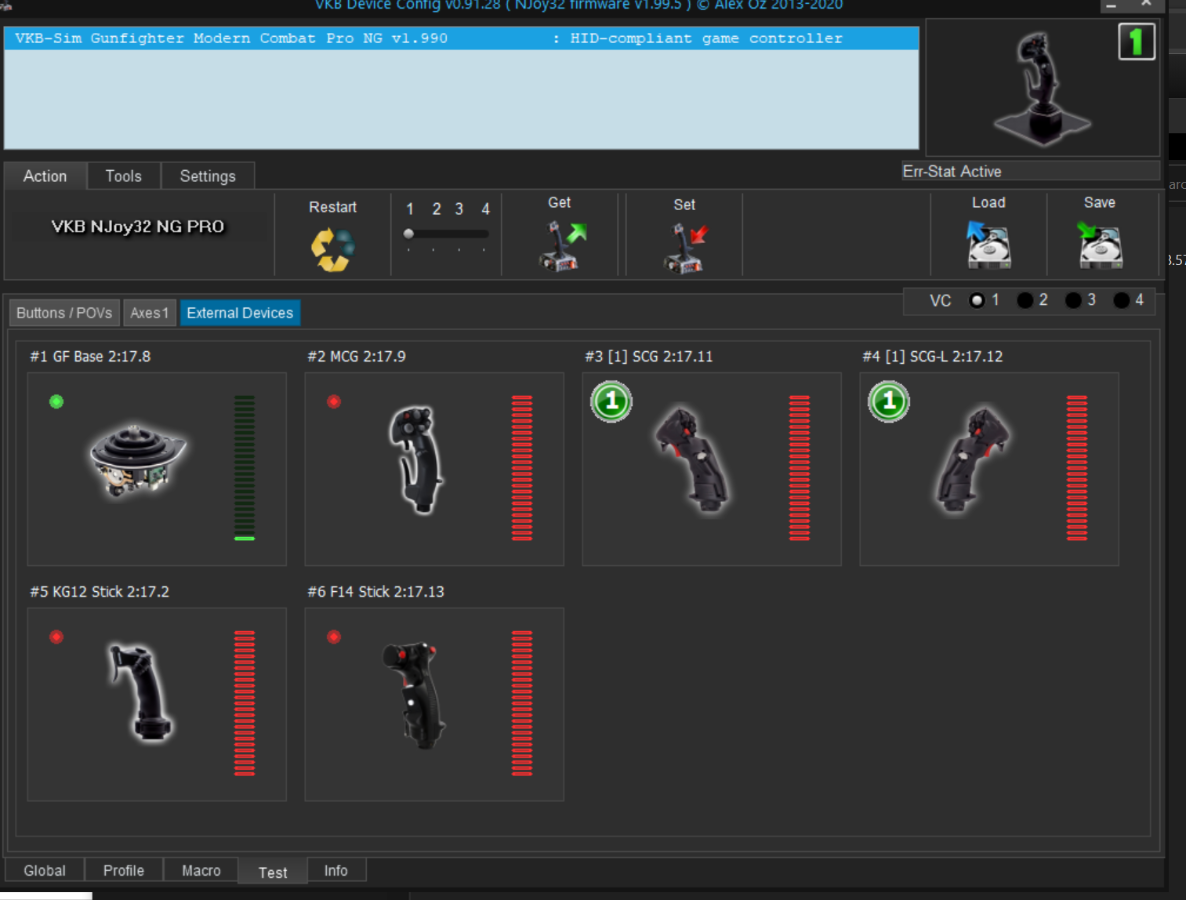Open the Settings tab
Screen dimensions: 1186x900
pyautogui.click(x=207, y=175)
